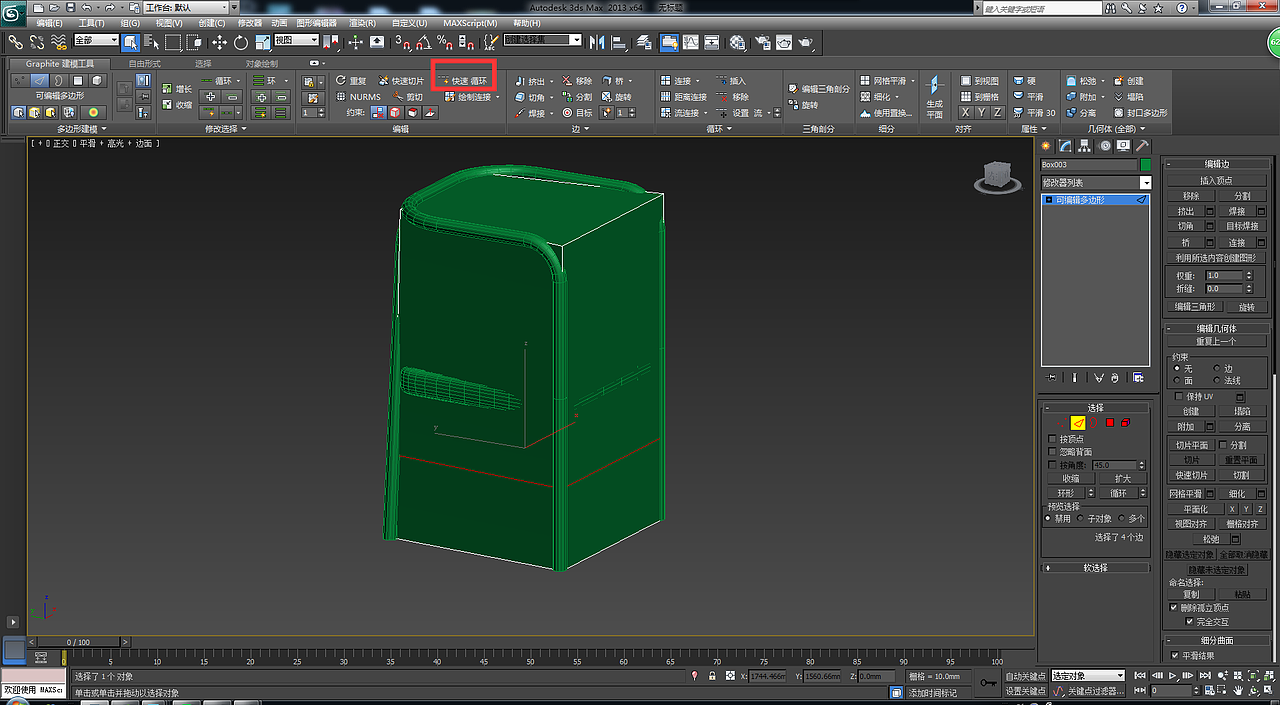Open the 修改器列表 dropdown
The image size is (1280, 705).
click(1145, 183)
